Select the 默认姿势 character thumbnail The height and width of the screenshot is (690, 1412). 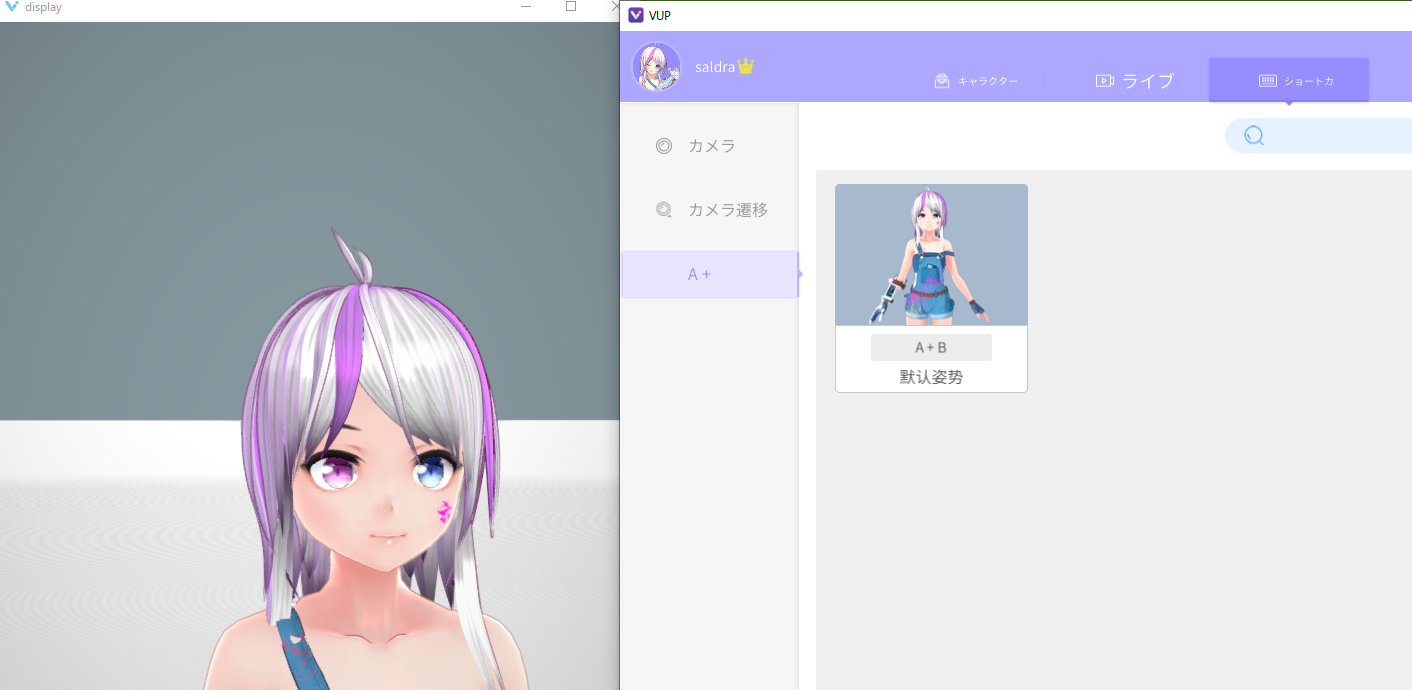click(x=931, y=255)
